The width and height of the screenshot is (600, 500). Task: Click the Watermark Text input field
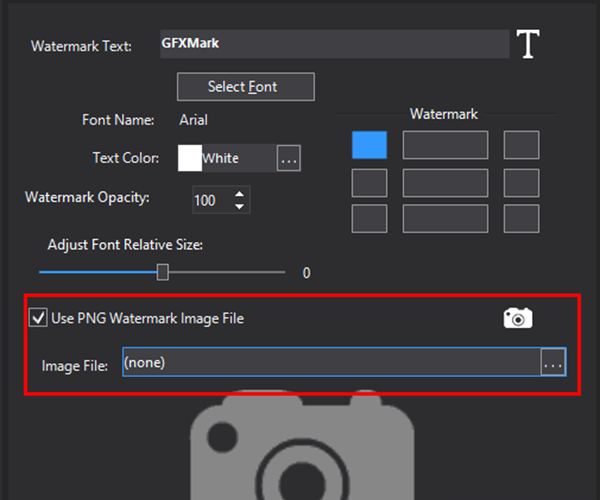pos(335,44)
